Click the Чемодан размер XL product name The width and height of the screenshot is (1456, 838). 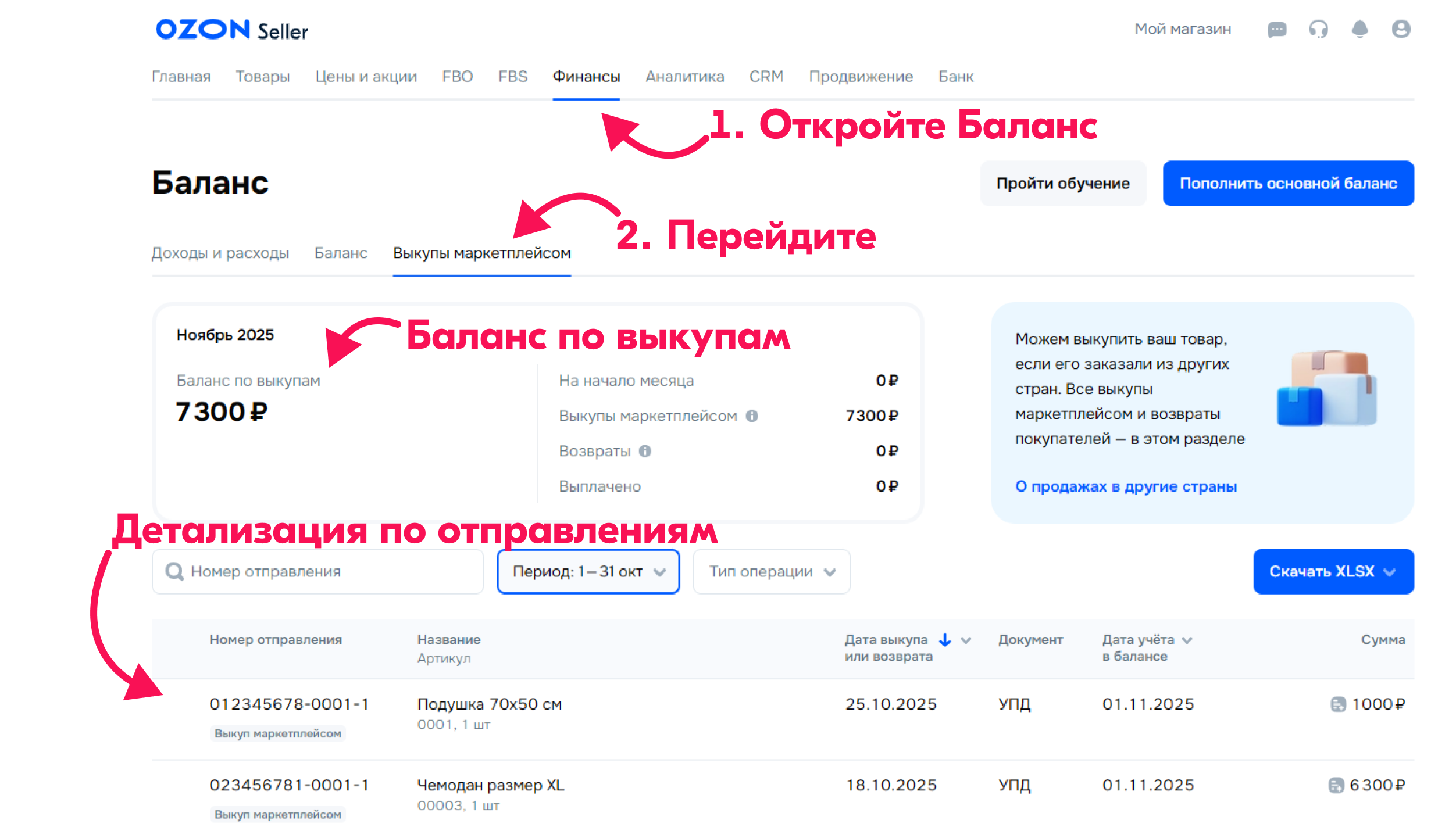pyautogui.click(x=491, y=786)
